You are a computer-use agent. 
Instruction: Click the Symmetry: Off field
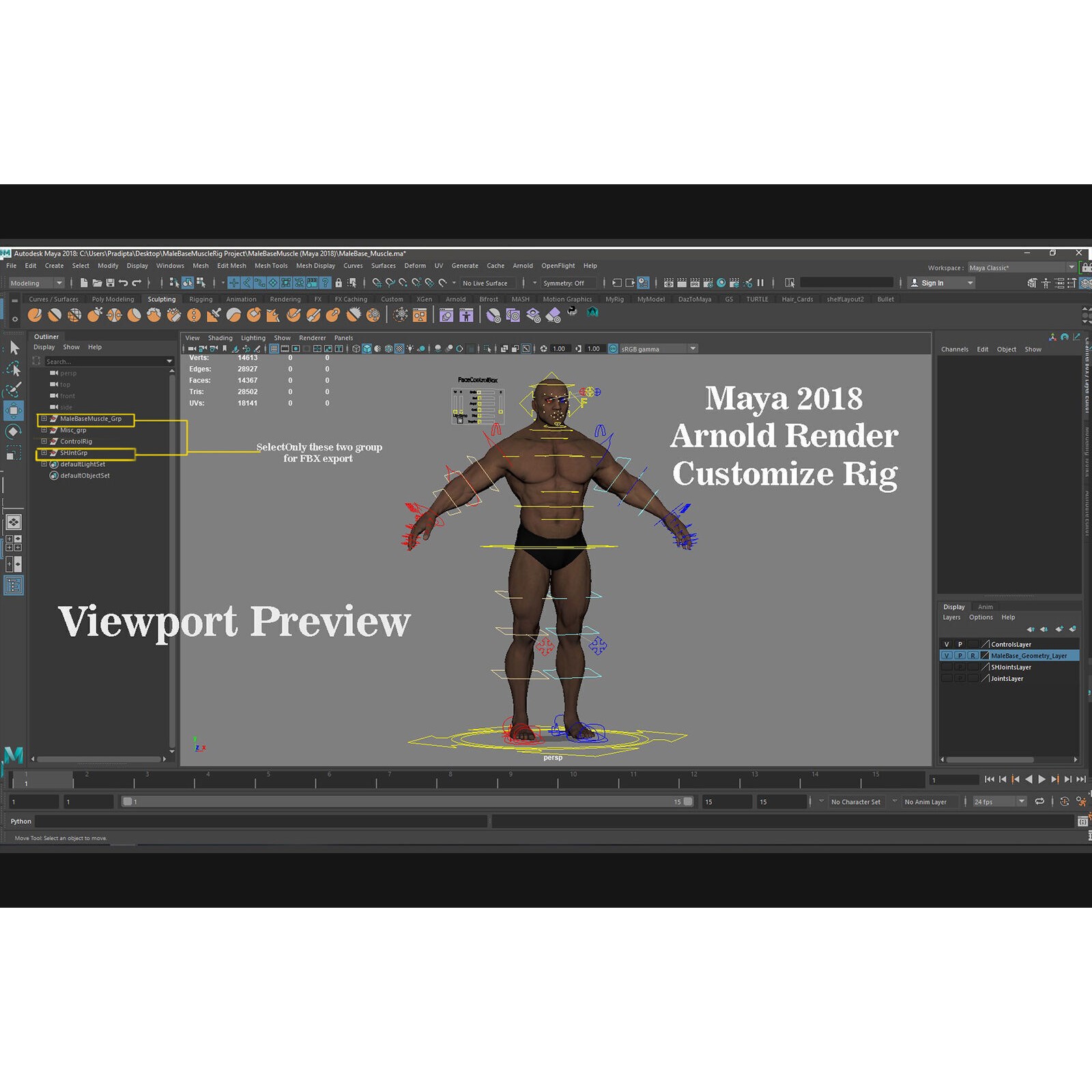click(x=568, y=283)
